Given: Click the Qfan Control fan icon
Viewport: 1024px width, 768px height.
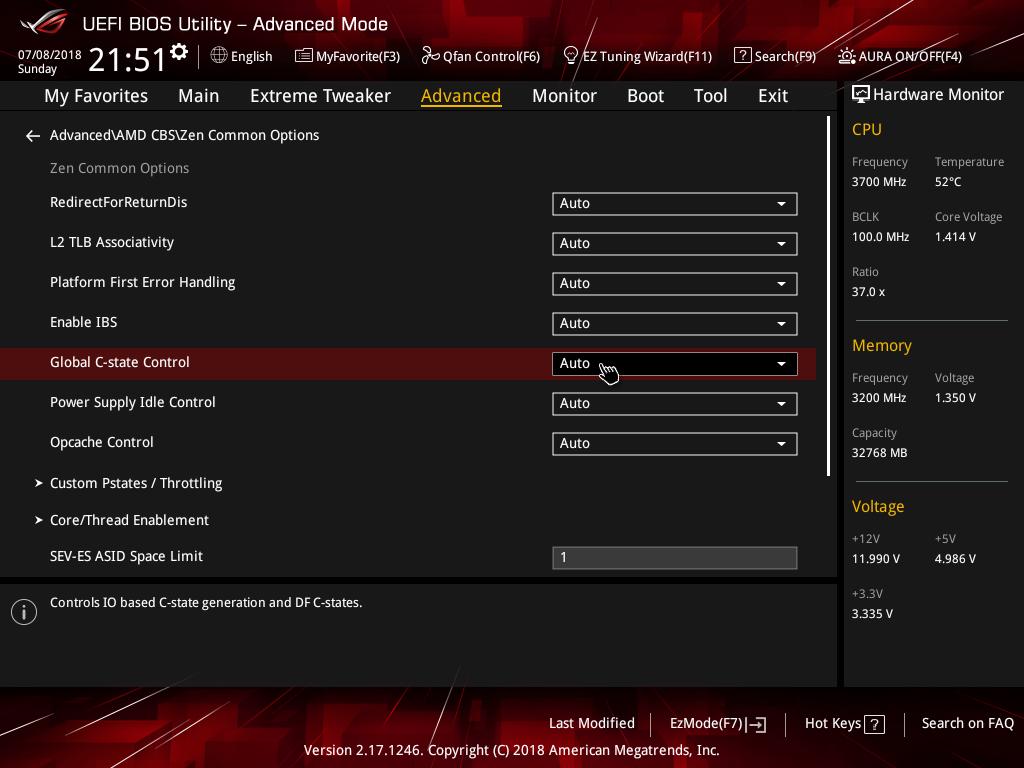Looking at the screenshot, I should click(x=430, y=56).
